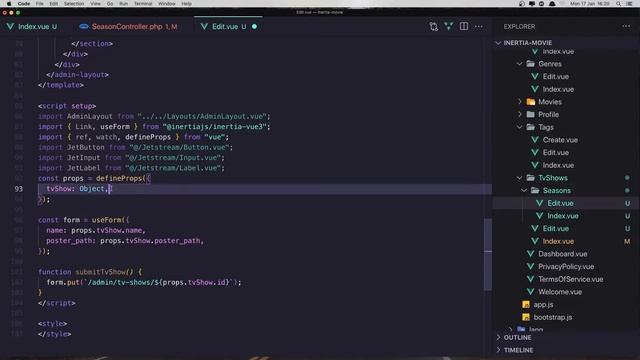
Task: Click the notification bell in menu bar
Action: click(x=552, y=4)
